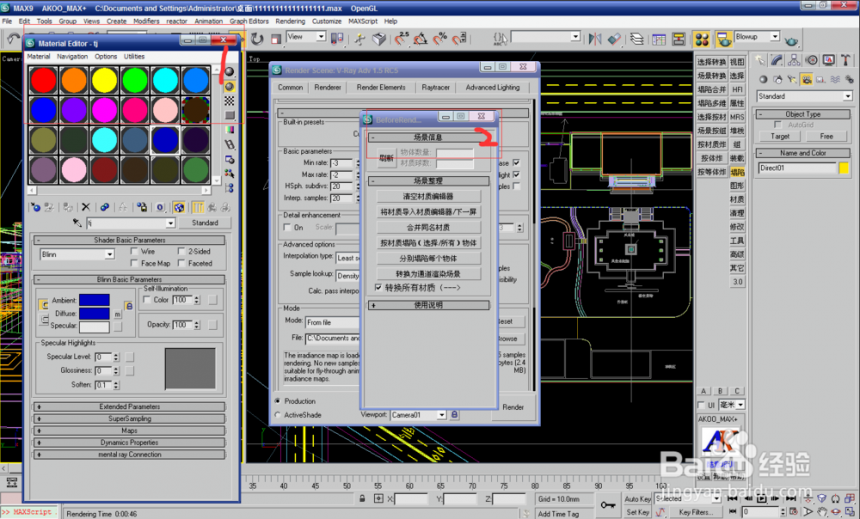This screenshot has width=860, height=519.
Task: Enable Detail enhancement On checkbox
Action: [287, 227]
